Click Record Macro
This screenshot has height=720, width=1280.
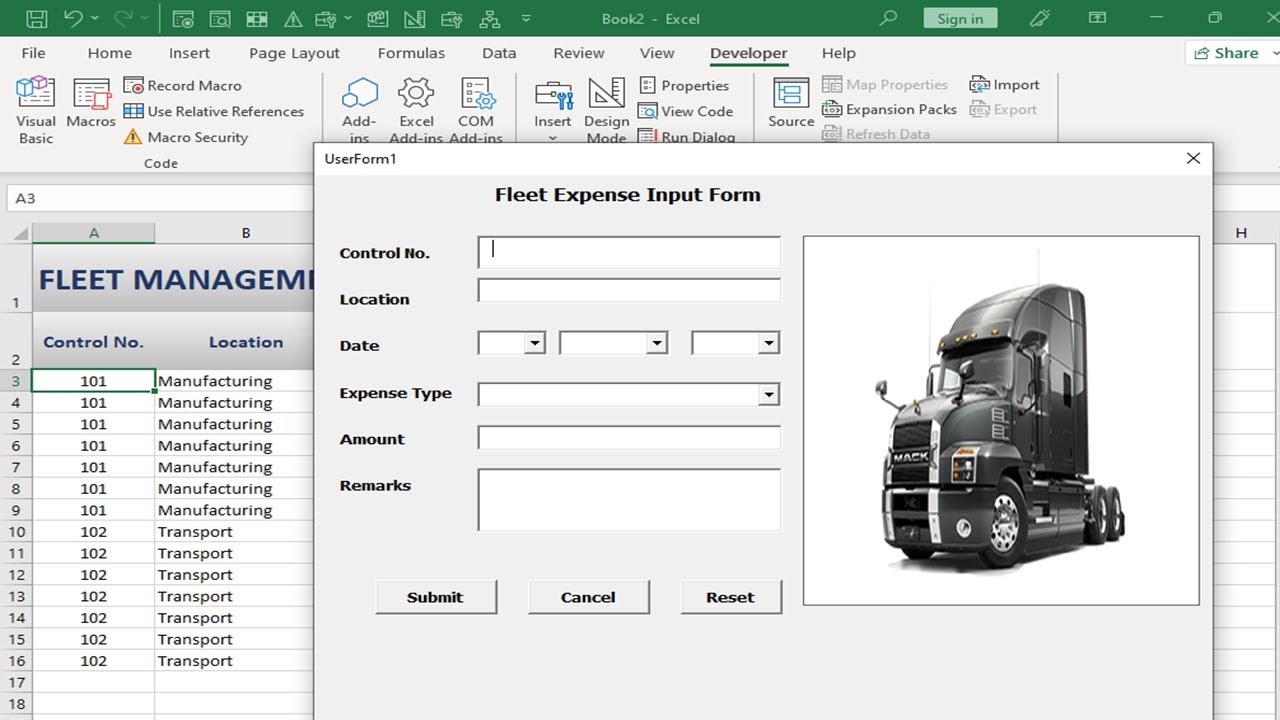click(183, 85)
